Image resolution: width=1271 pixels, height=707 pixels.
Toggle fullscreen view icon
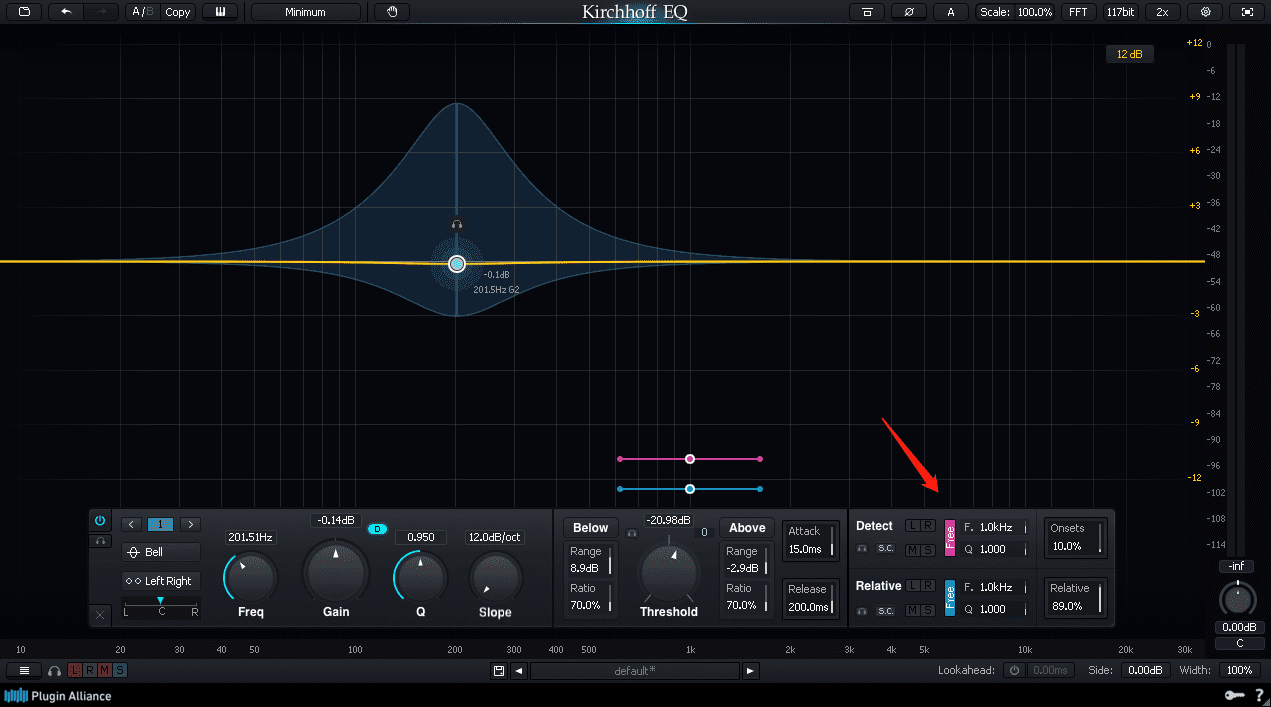point(1246,12)
